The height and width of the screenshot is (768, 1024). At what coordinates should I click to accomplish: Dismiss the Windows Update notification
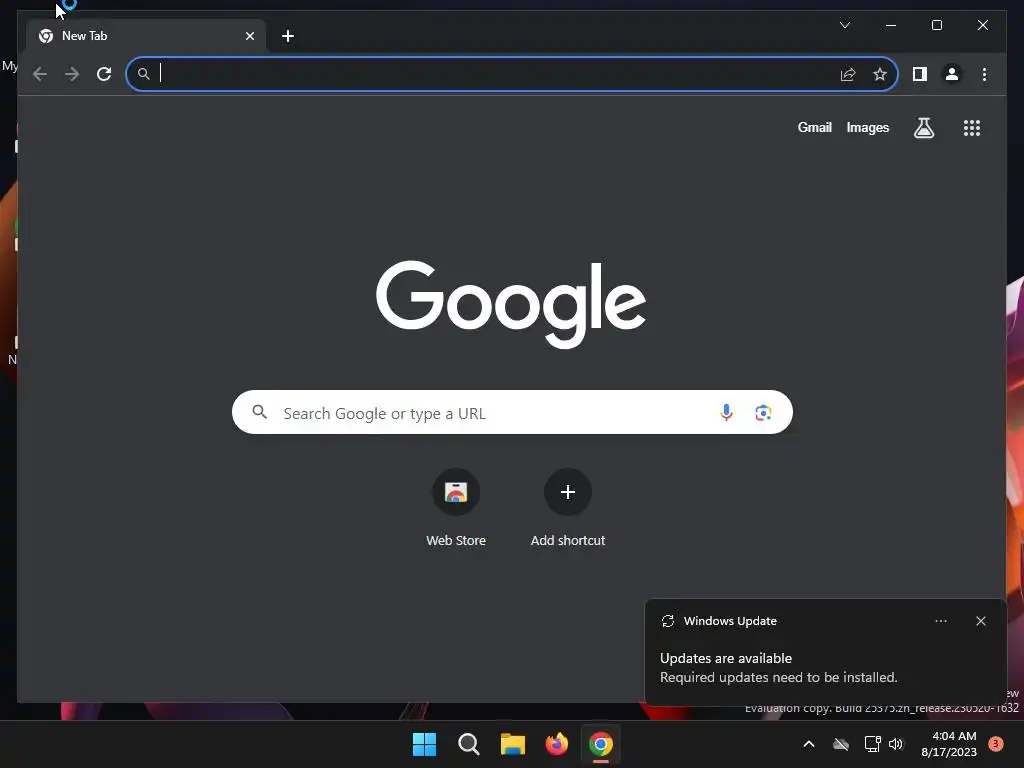(x=980, y=621)
